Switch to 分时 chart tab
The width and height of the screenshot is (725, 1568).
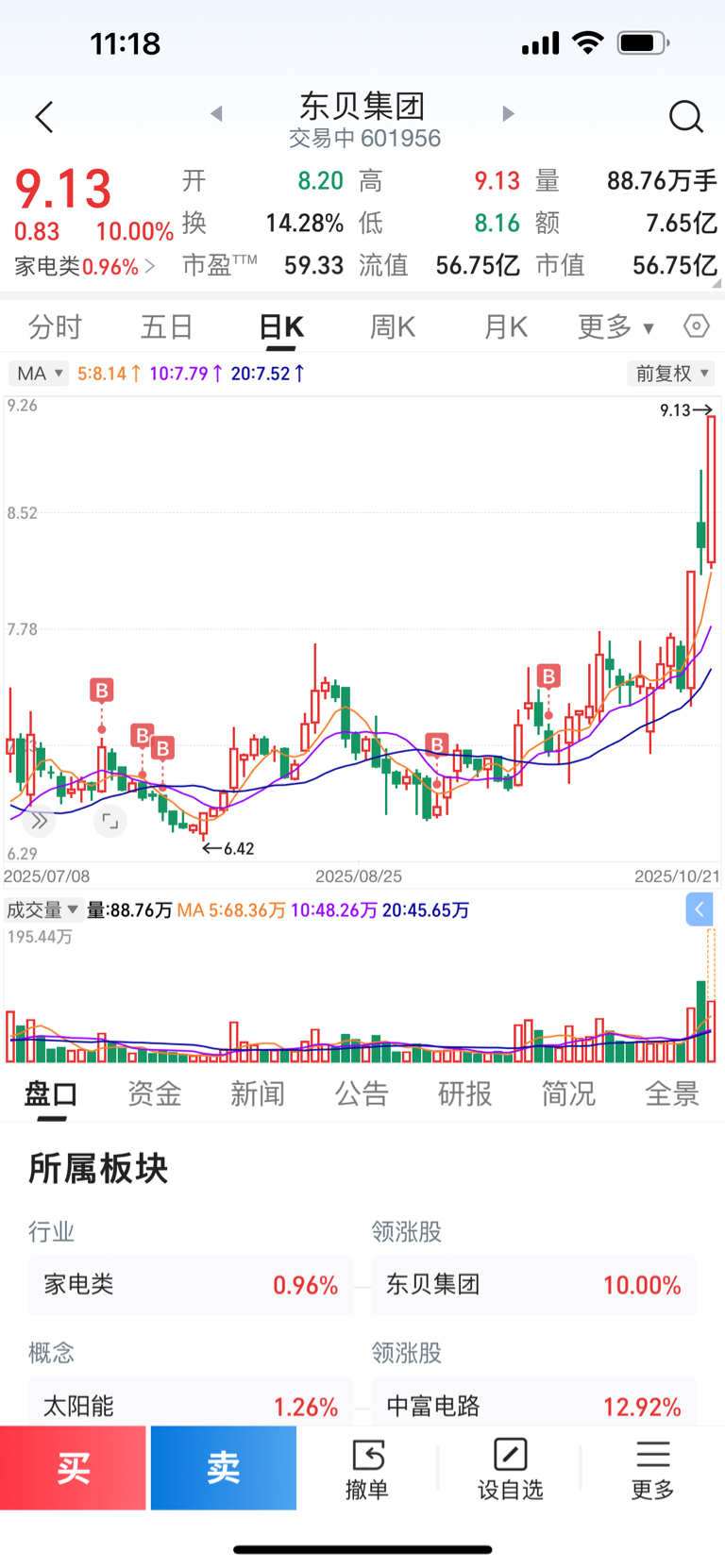(56, 327)
